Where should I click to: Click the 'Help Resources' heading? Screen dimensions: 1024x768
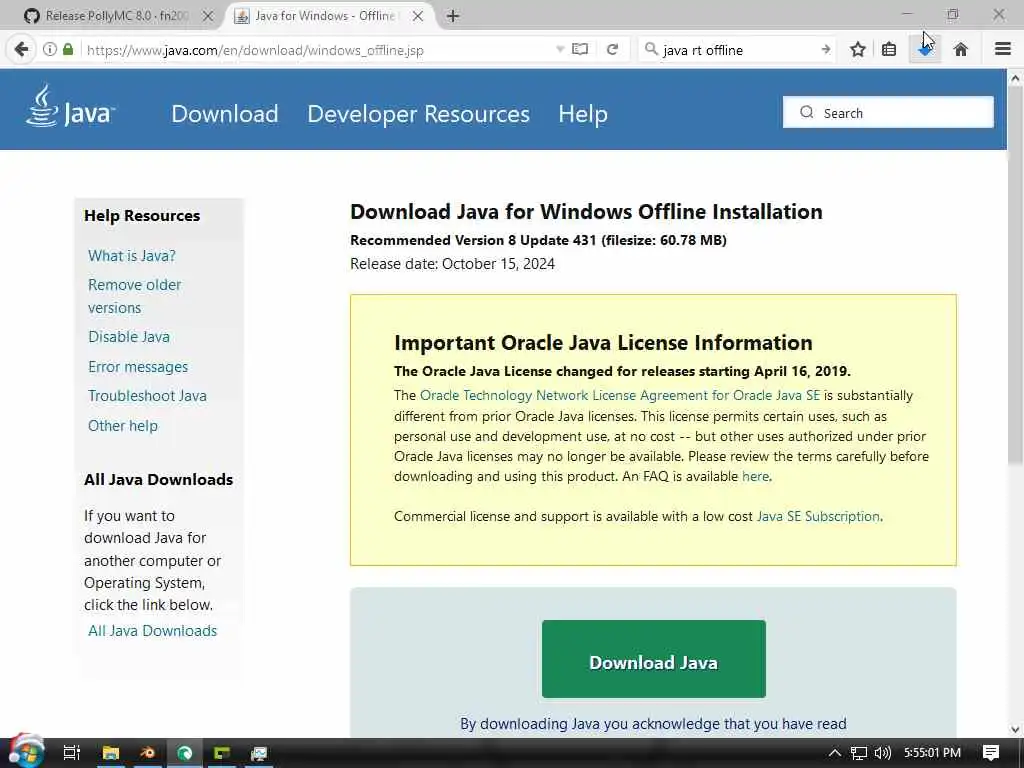142,216
